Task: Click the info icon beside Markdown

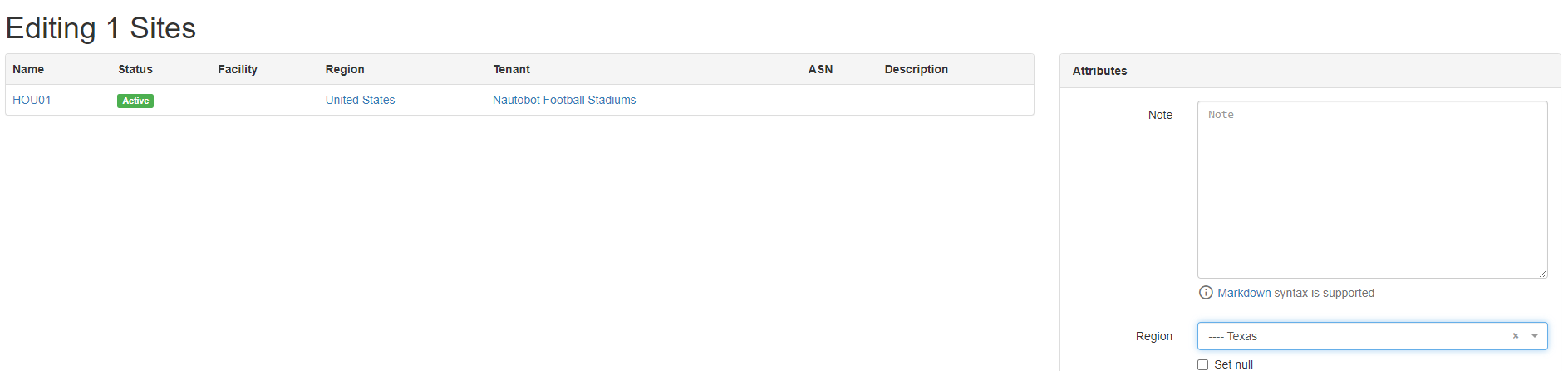Action: coord(1206,293)
